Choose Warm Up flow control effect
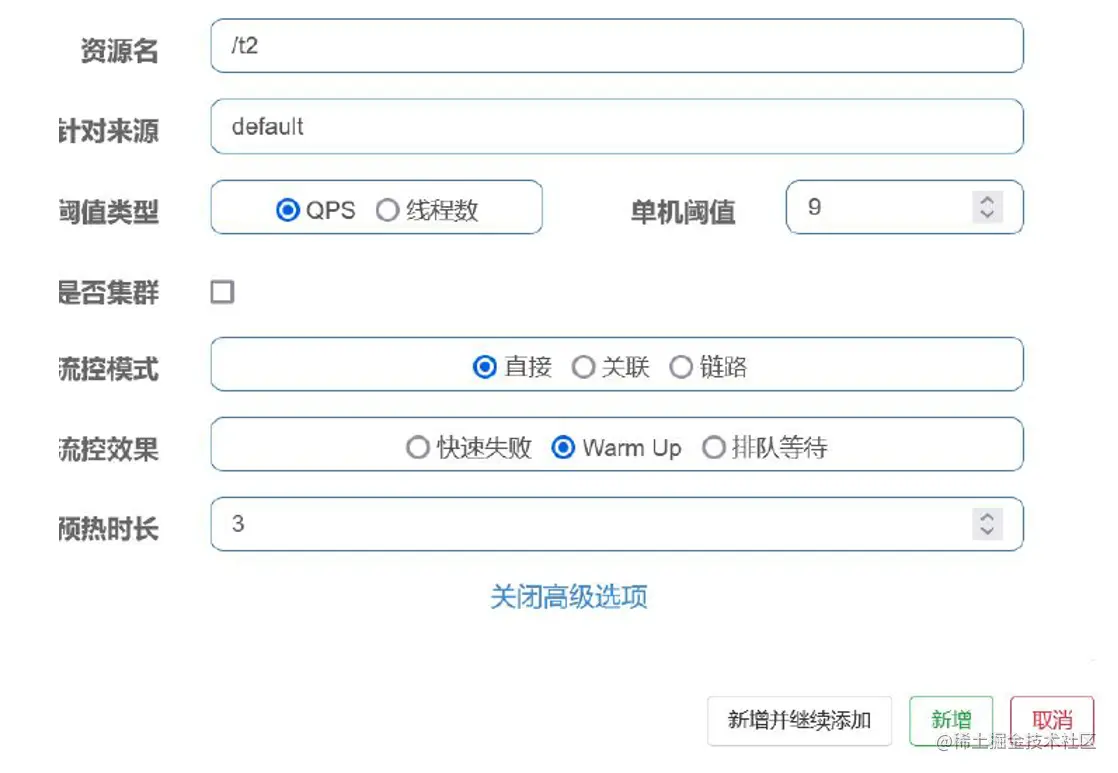 coord(564,448)
